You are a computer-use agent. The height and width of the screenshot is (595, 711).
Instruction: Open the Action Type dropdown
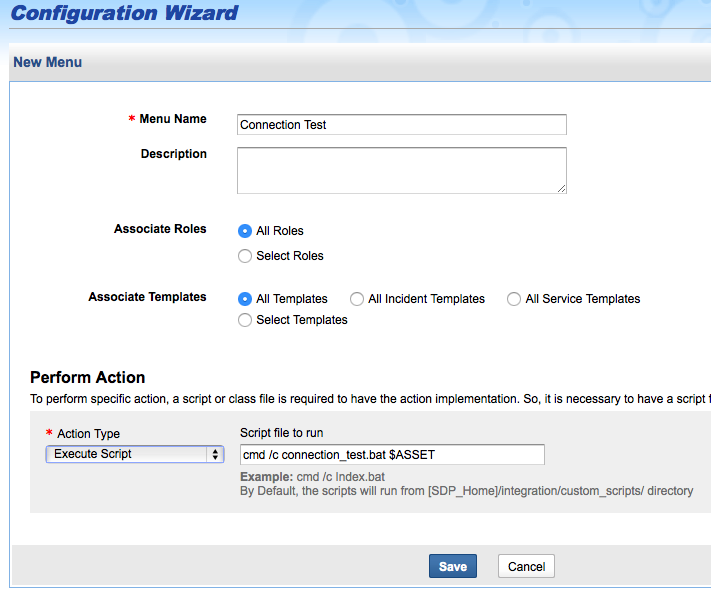coord(135,454)
